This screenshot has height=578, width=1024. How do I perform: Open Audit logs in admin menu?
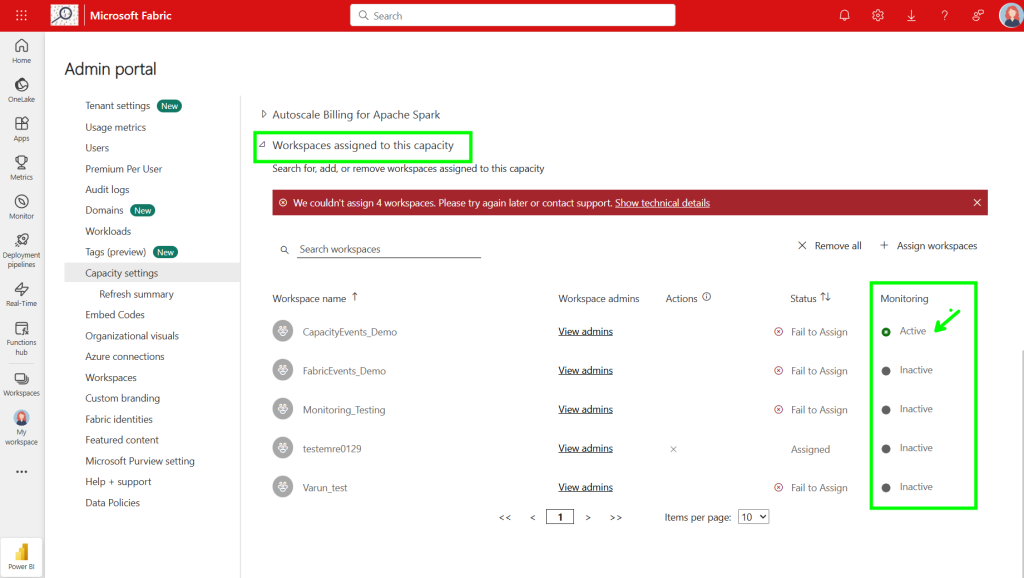click(107, 190)
